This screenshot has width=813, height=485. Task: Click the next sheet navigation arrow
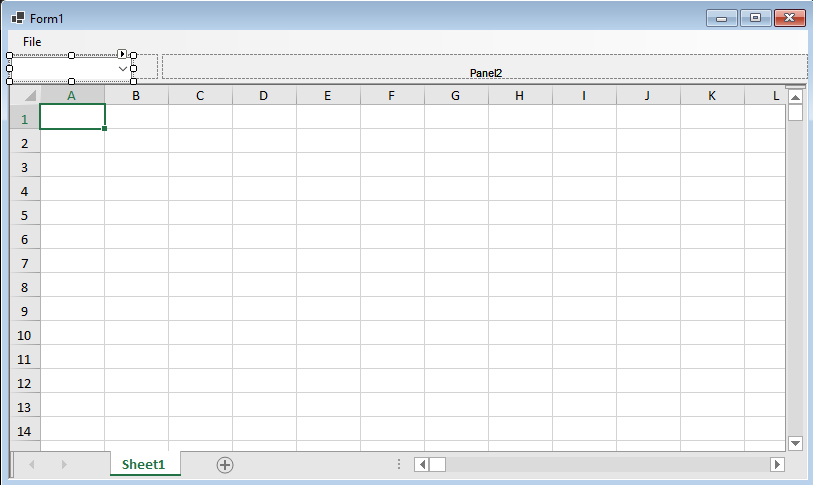point(64,464)
